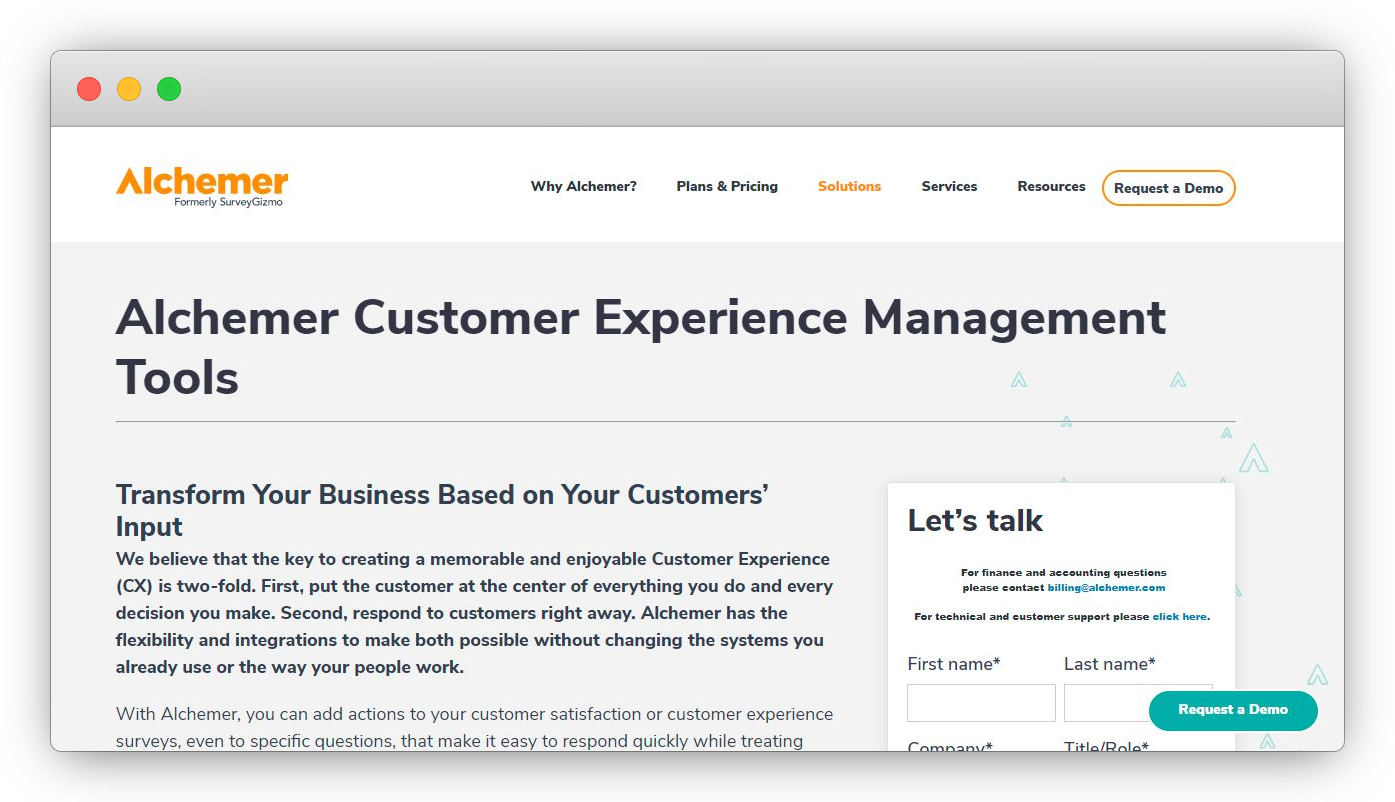This screenshot has width=1395, height=802.
Task: Click the 'First name*' label
Action: pyautogui.click(x=954, y=664)
